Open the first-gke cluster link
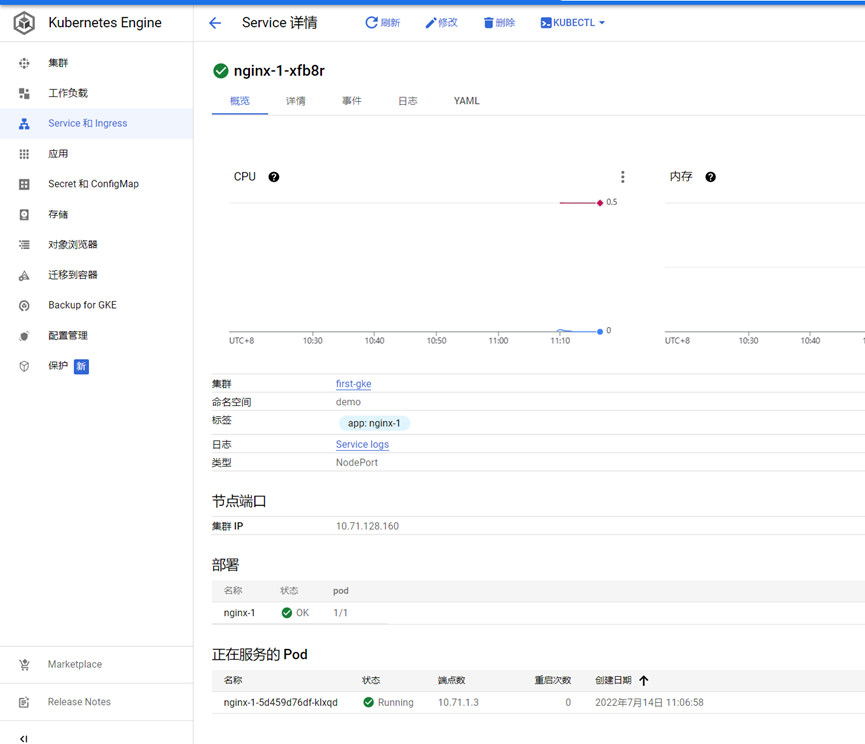The height and width of the screenshot is (744, 865). pyautogui.click(x=353, y=384)
